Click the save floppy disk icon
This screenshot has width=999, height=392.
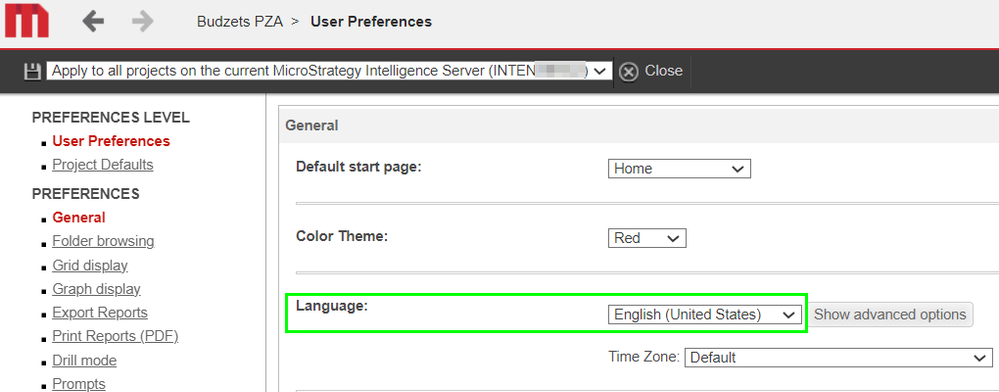32,71
